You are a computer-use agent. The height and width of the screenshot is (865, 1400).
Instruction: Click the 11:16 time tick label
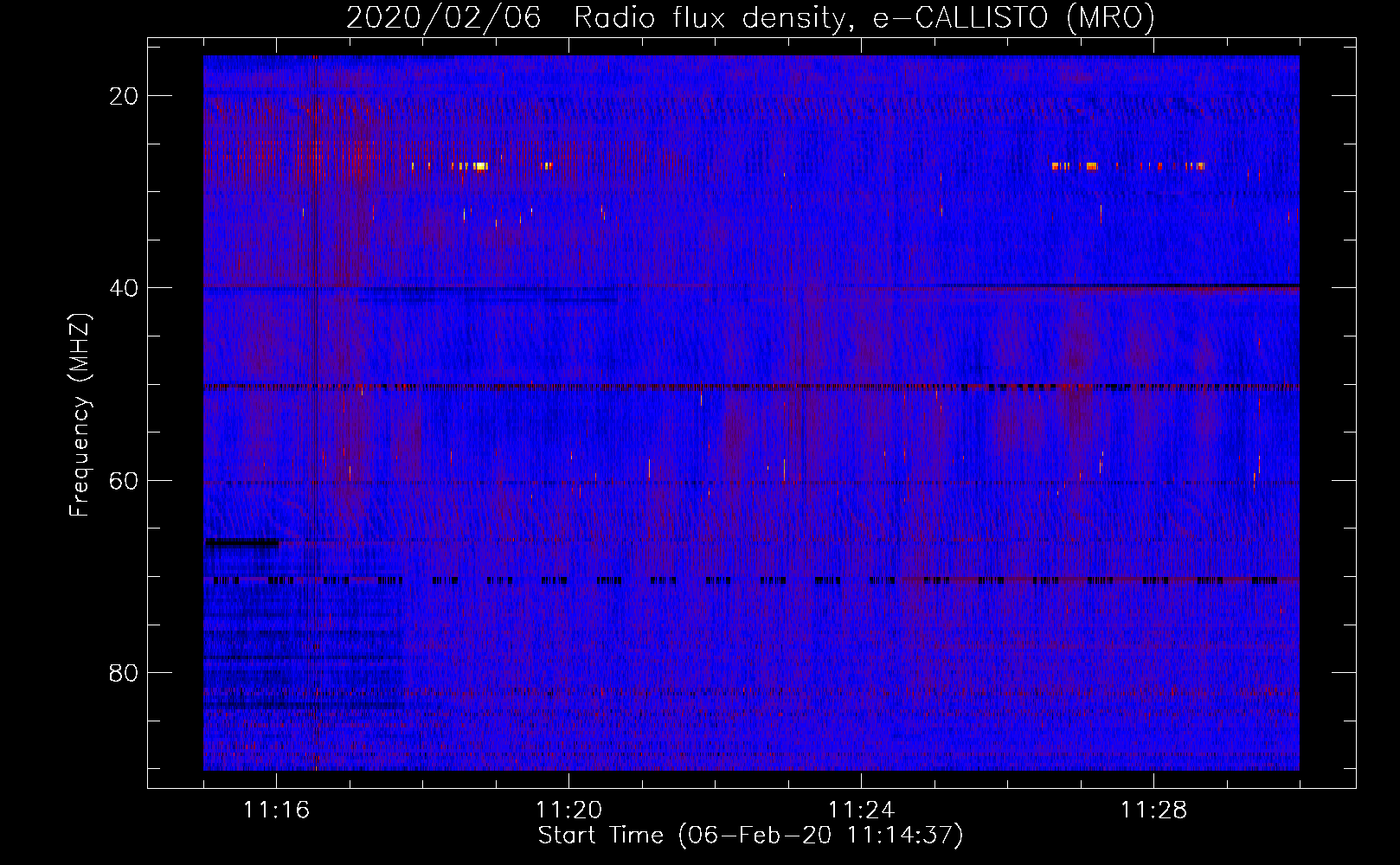[x=277, y=810]
